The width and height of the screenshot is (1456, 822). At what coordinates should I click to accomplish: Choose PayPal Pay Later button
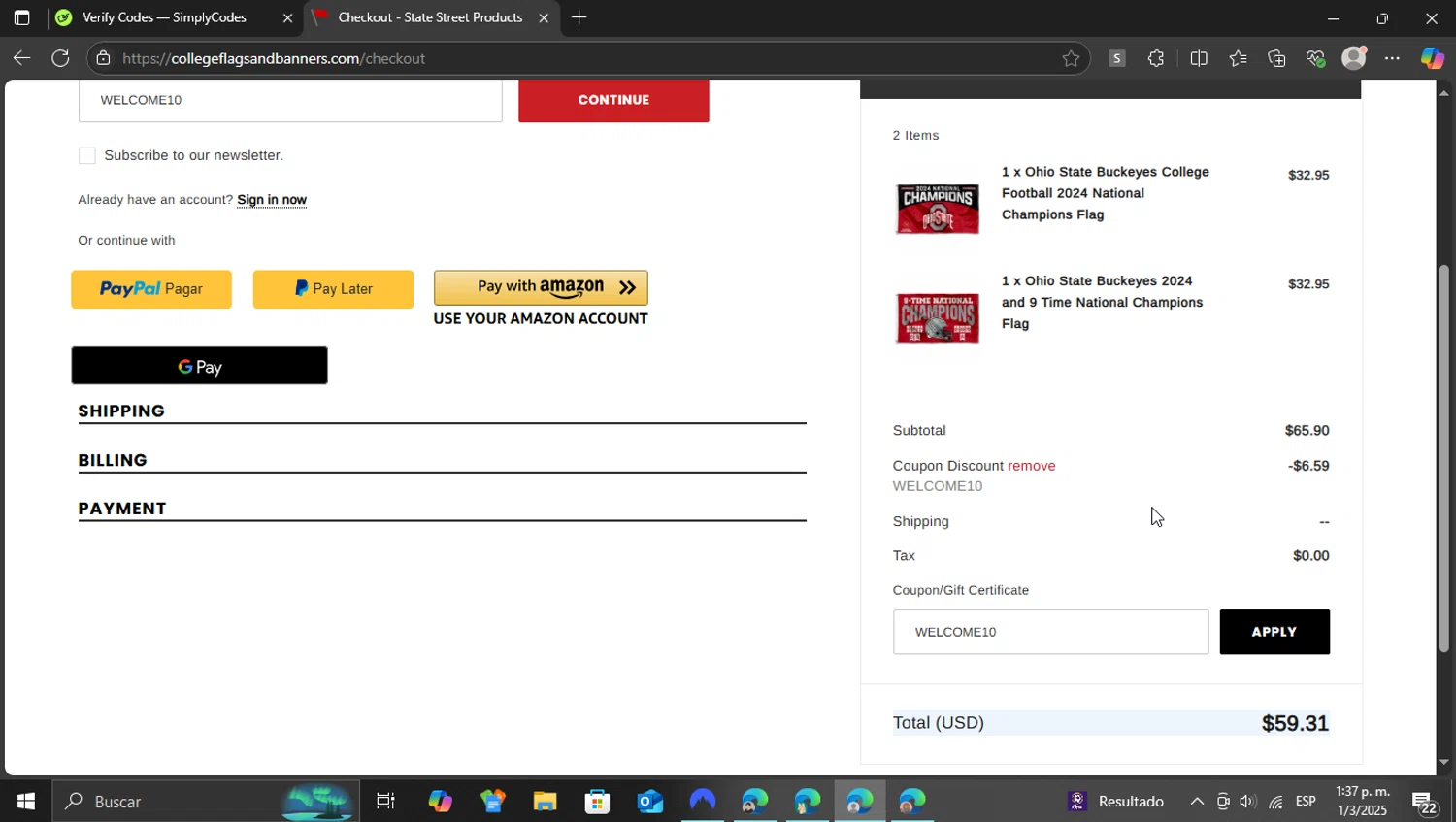click(x=333, y=289)
